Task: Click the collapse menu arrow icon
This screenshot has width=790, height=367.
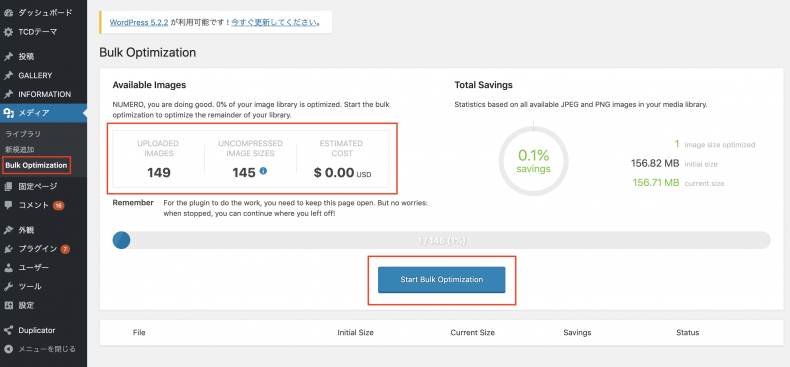Action: pyautogui.click(x=8, y=349)
